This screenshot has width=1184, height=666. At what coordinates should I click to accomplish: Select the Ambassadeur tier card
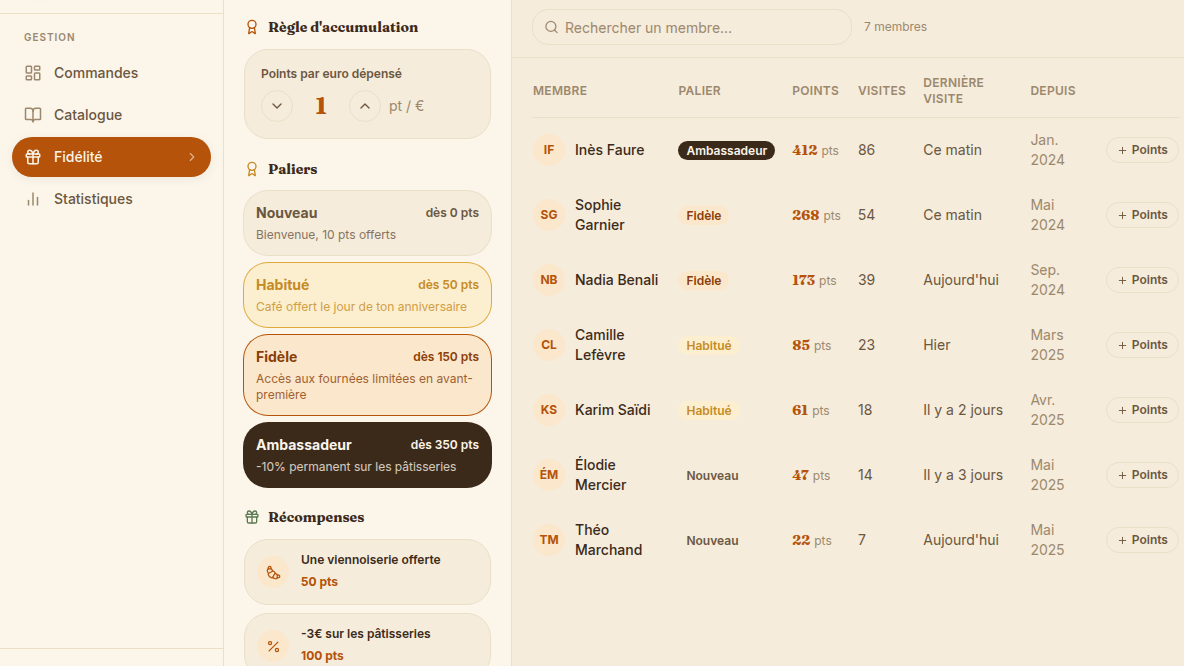[x=367, y=455]
